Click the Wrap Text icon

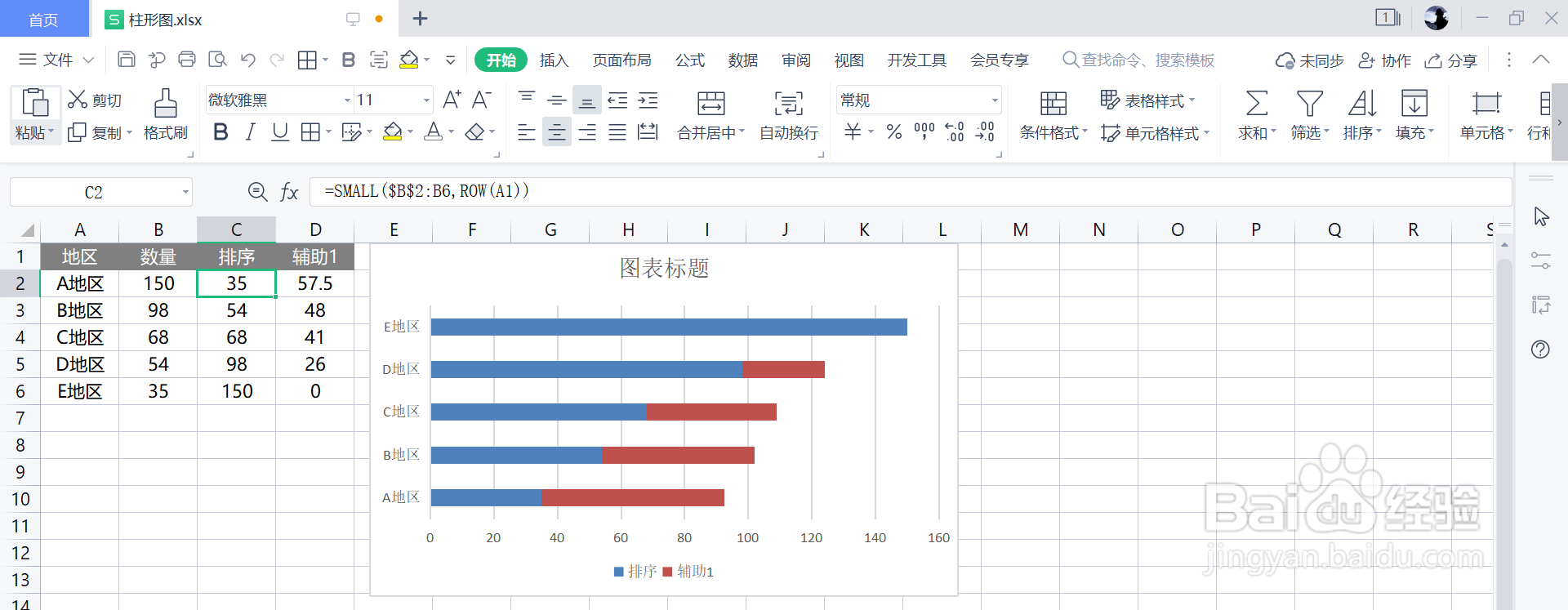point(789,103)
